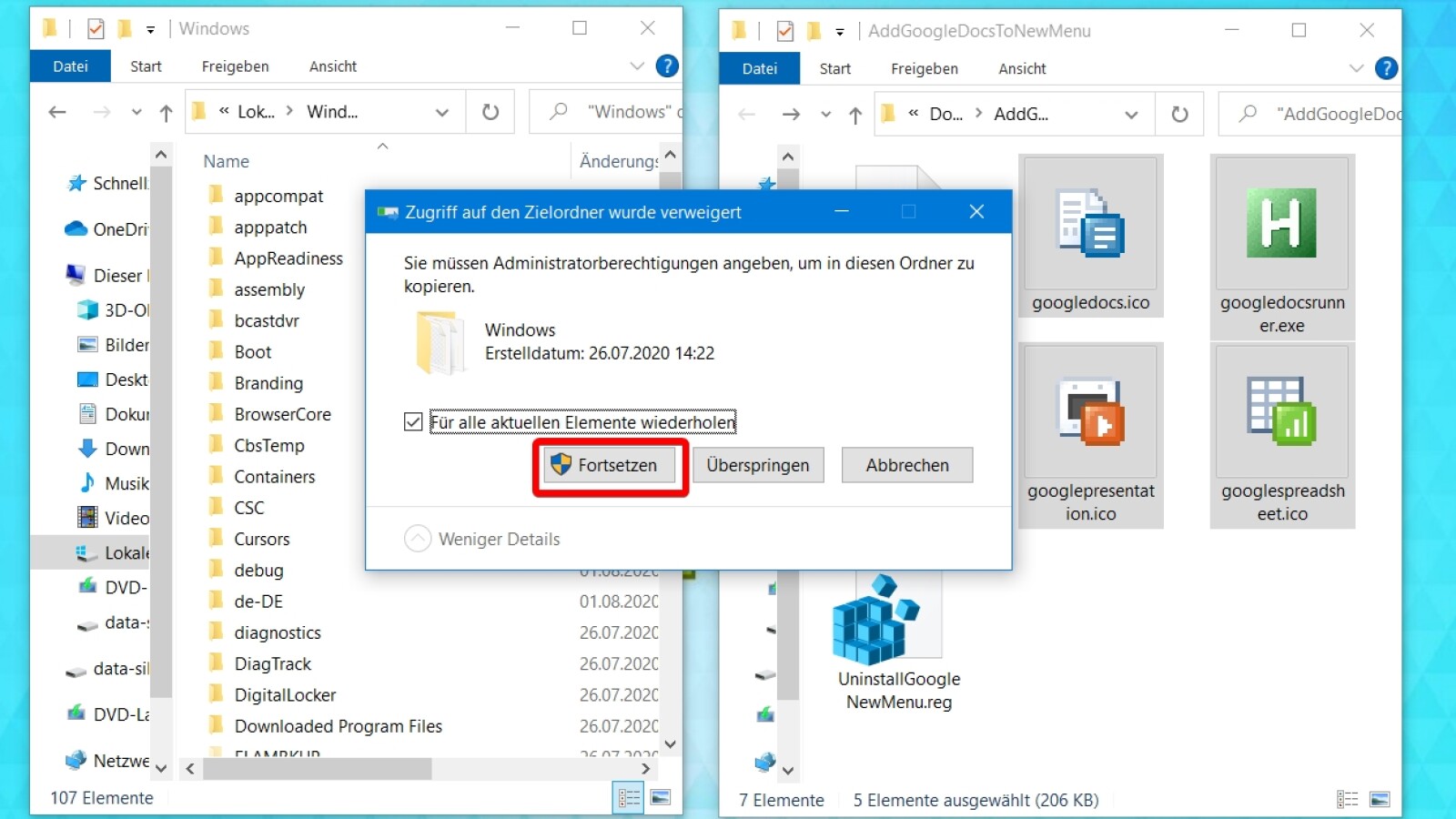Select 'Downloaded Program Files' folder

(x=338, y=726)
